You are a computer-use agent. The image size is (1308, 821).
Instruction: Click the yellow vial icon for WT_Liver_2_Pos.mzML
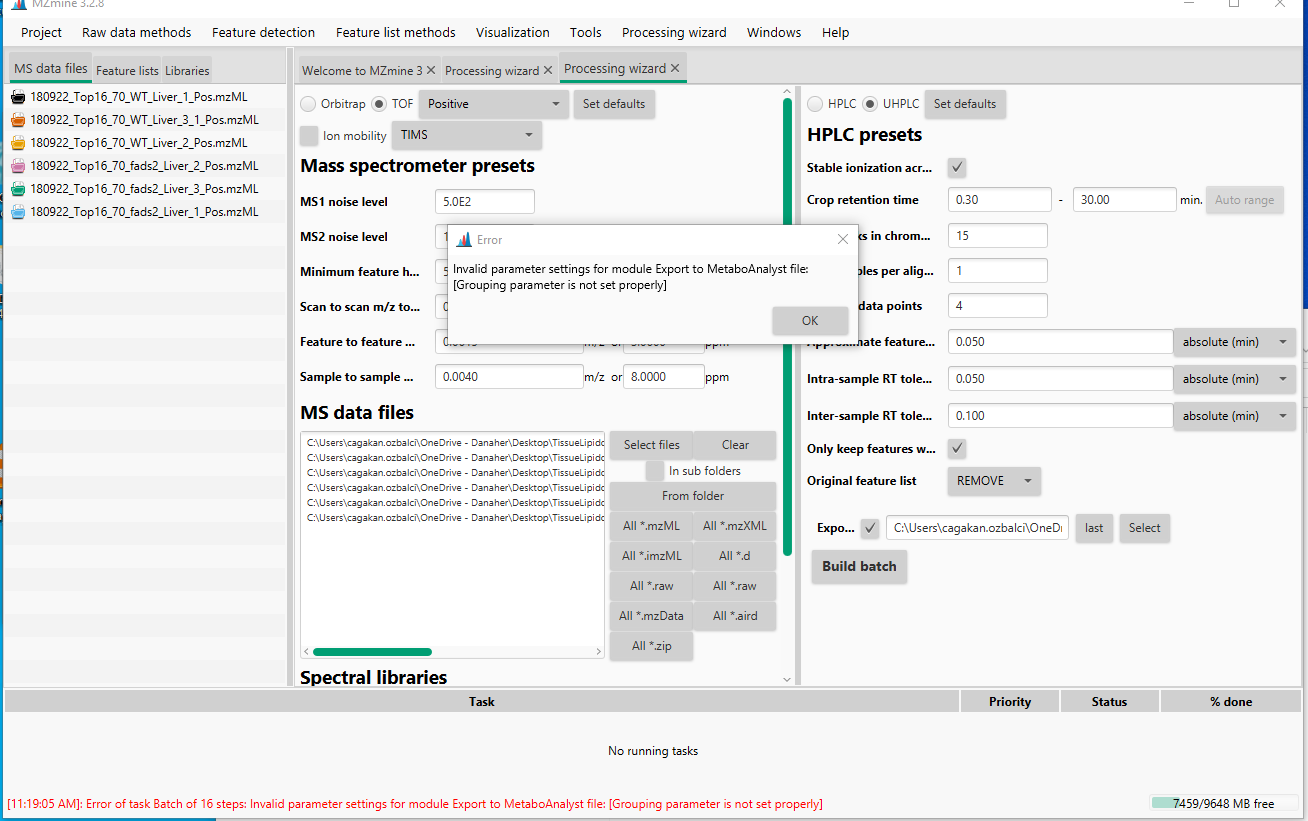click(17, 142)
